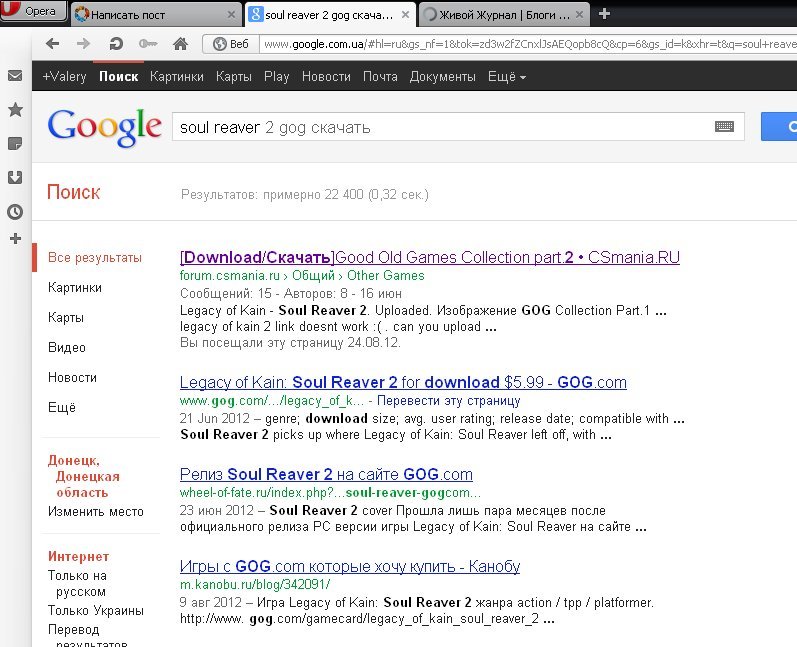Close the Написать пост tab
Image resolution: width=797 pixels, height=647 pixels.
click(x=231, y=15)
